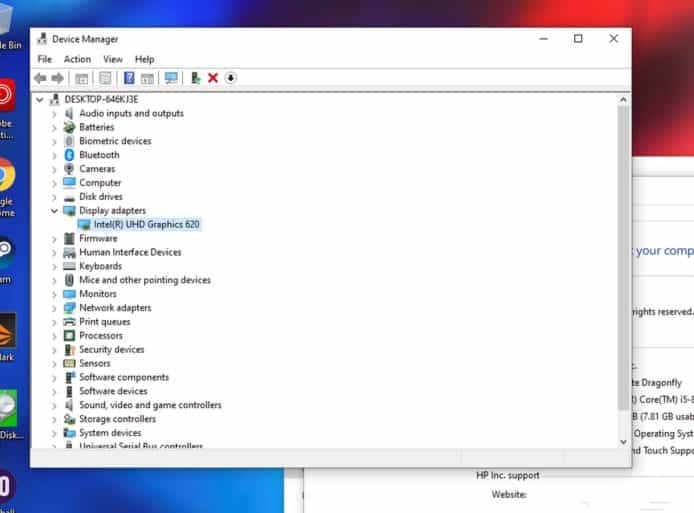Expand the Monitors category
The image size is (694, 513).
click(54, 294)
